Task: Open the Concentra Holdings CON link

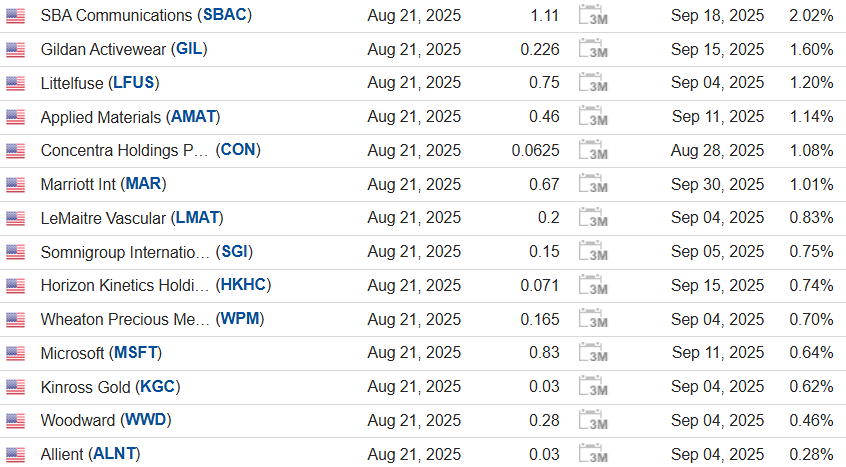Action: coord(238,151)
